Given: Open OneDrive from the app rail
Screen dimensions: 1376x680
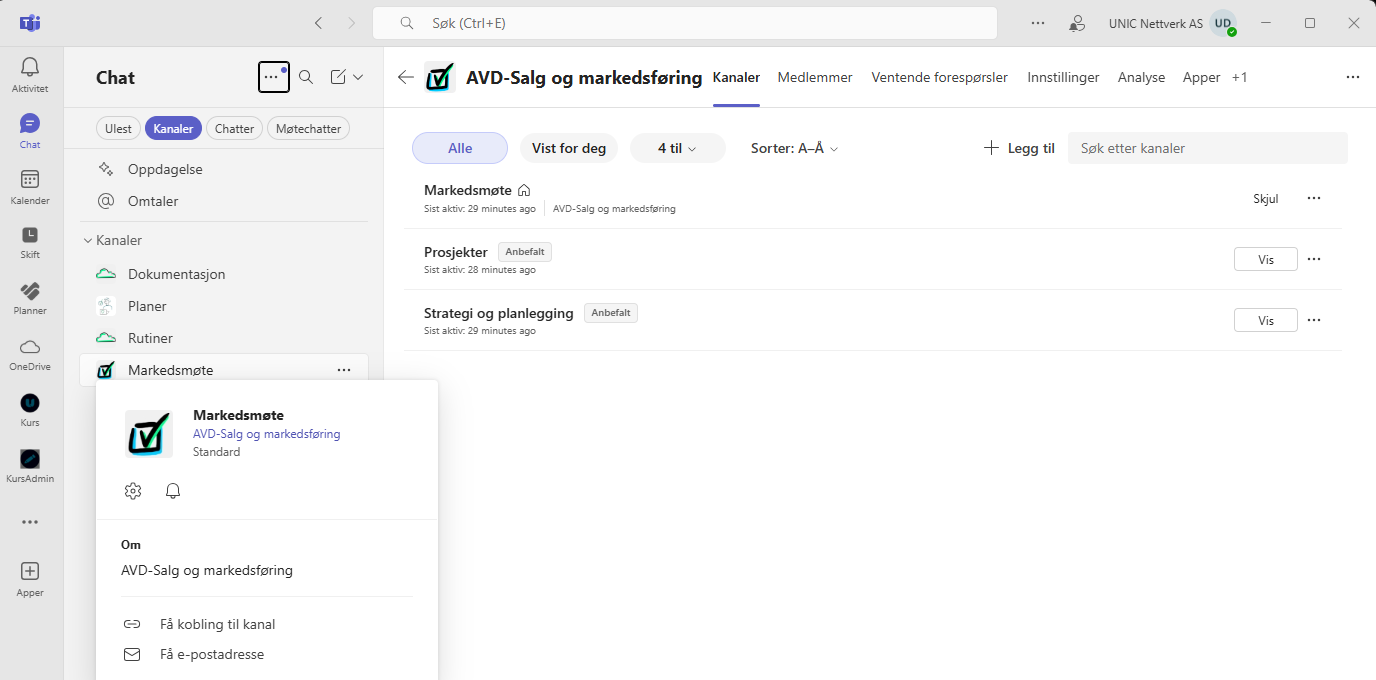Looking at the screenshot, I should [30, 352].
